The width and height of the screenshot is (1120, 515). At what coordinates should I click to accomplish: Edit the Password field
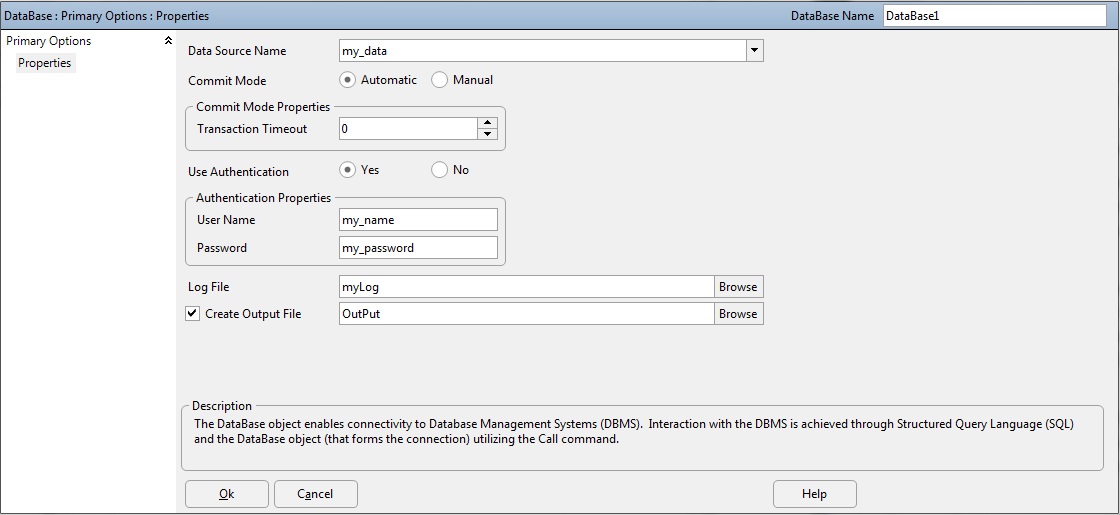click(x=419, y=248)
